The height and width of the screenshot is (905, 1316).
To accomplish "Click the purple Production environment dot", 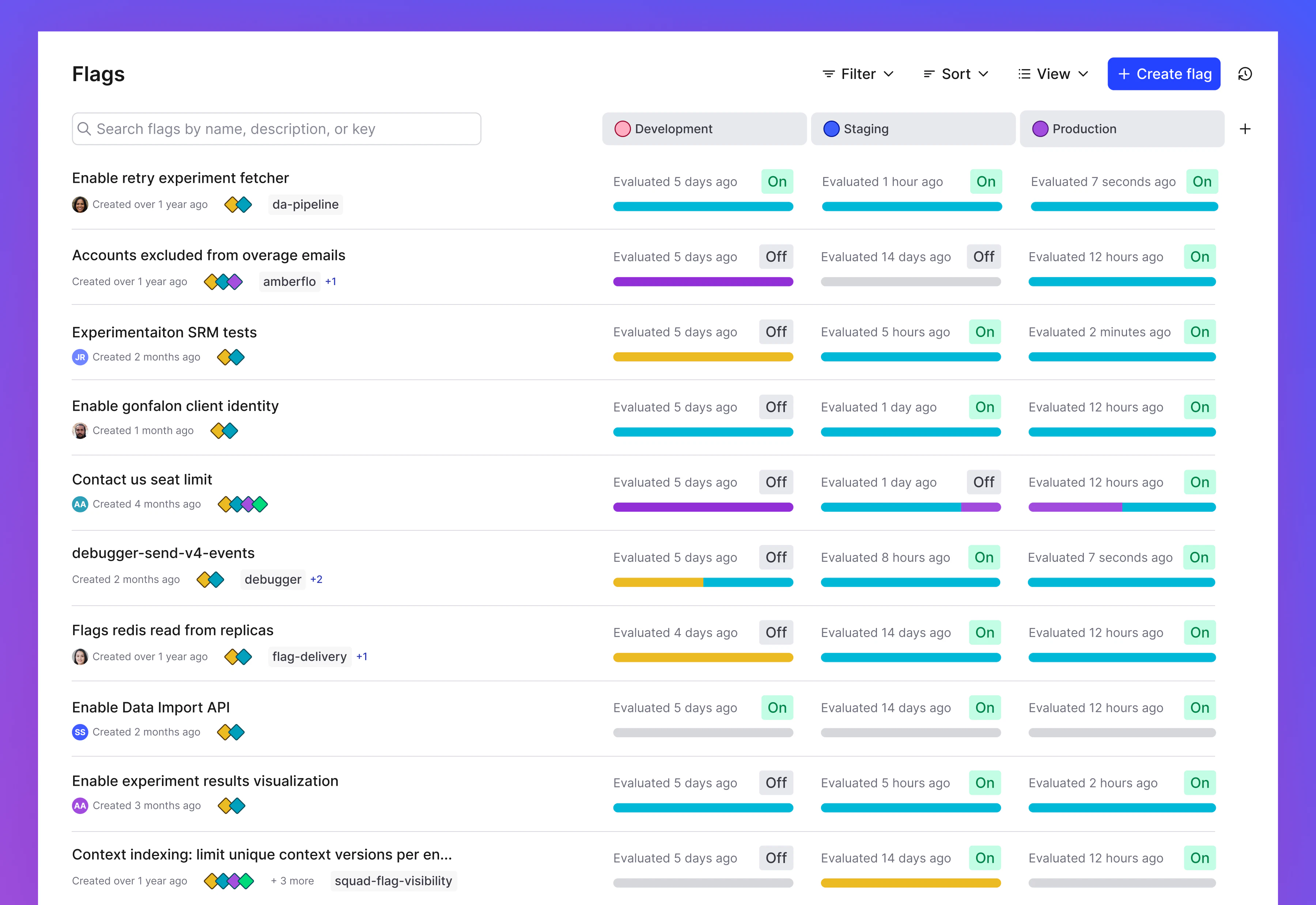I will tap(1040, 129).
